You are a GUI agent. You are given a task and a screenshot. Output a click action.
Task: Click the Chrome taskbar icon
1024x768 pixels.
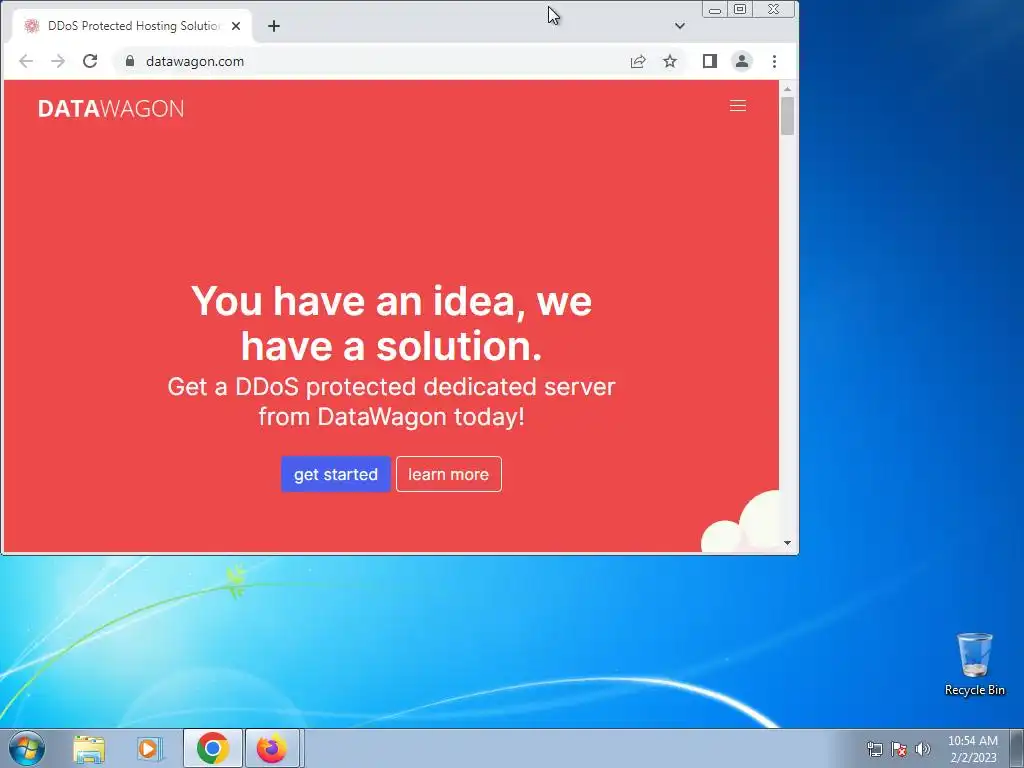click(x=213, y=748)
